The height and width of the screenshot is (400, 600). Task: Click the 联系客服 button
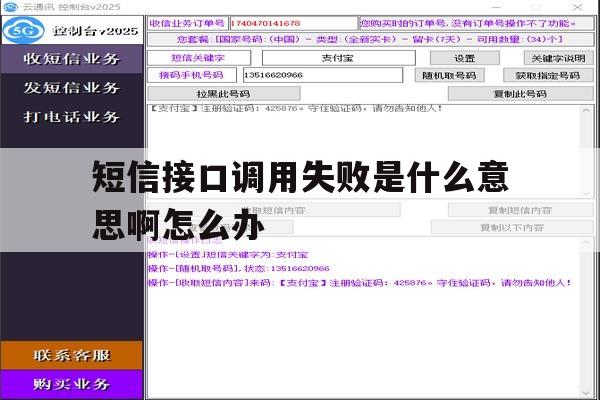(72, 355)
